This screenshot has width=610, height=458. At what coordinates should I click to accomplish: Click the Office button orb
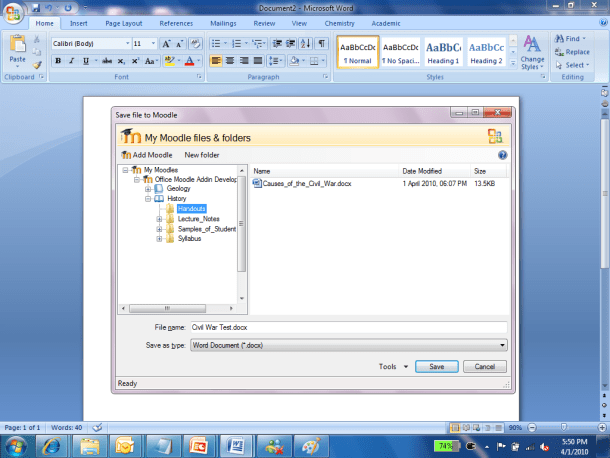[x=13, y=14]
